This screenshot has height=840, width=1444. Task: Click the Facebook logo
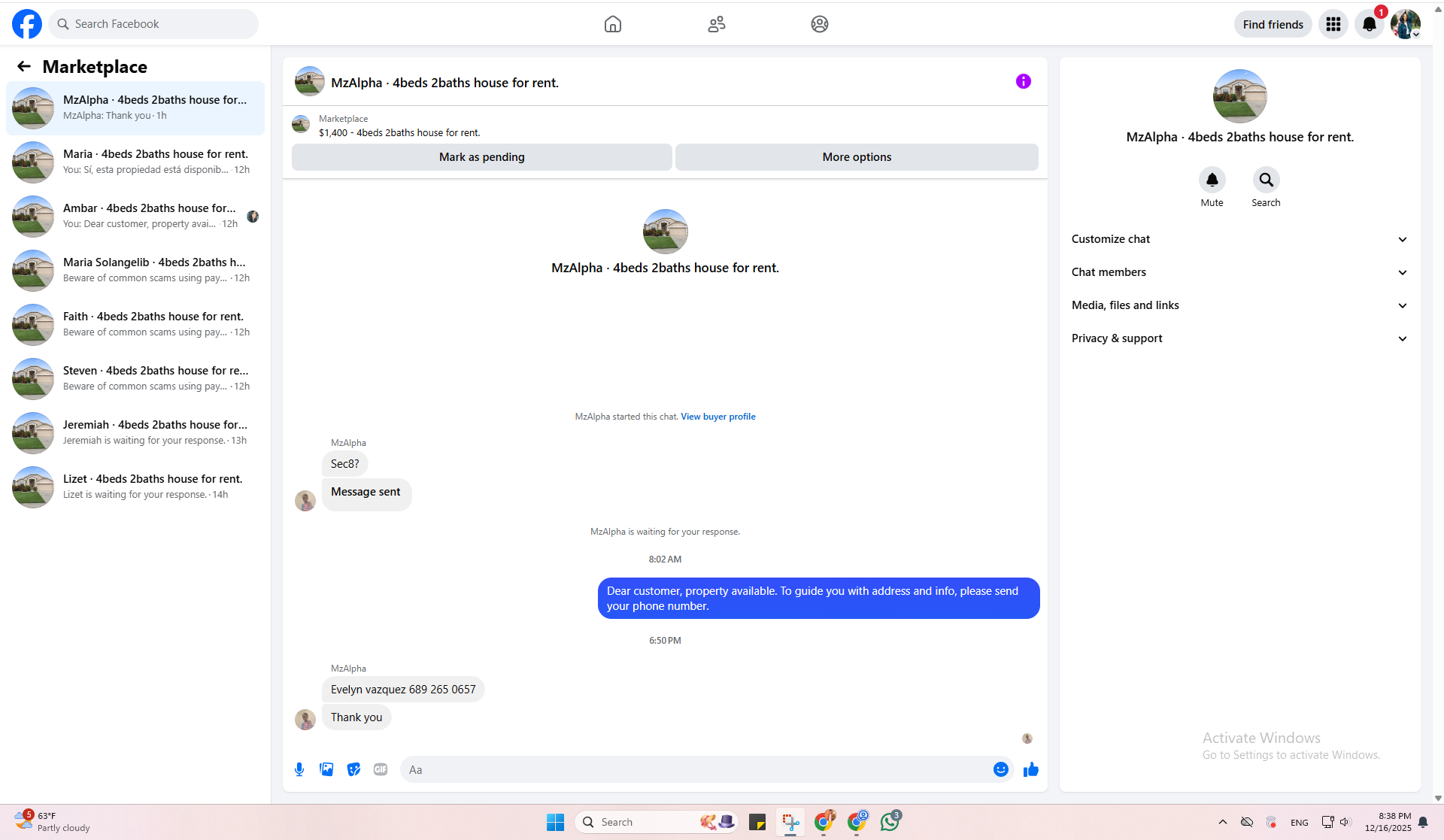27,24
